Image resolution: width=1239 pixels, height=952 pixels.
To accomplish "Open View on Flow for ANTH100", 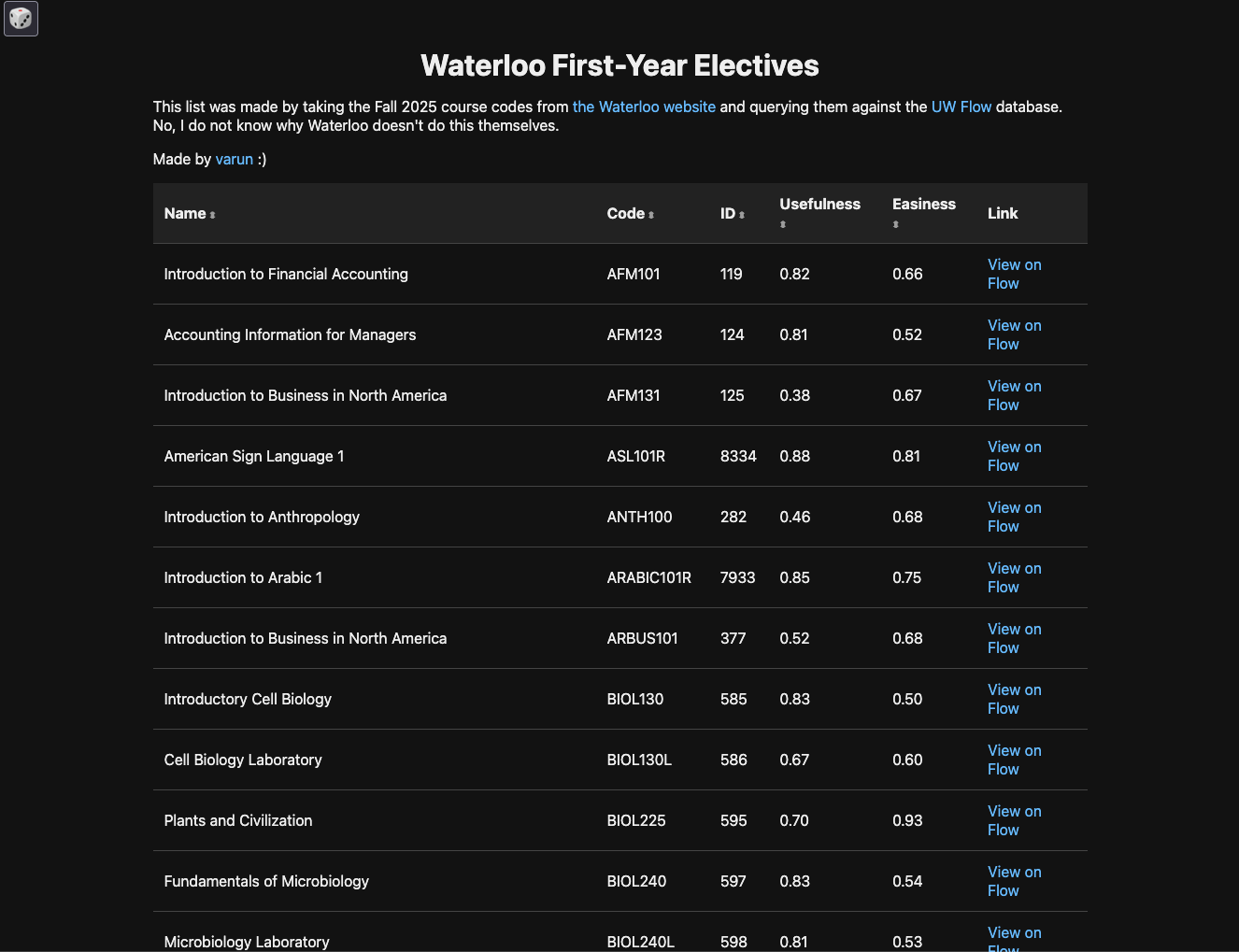I will [x=1014, y=517].
